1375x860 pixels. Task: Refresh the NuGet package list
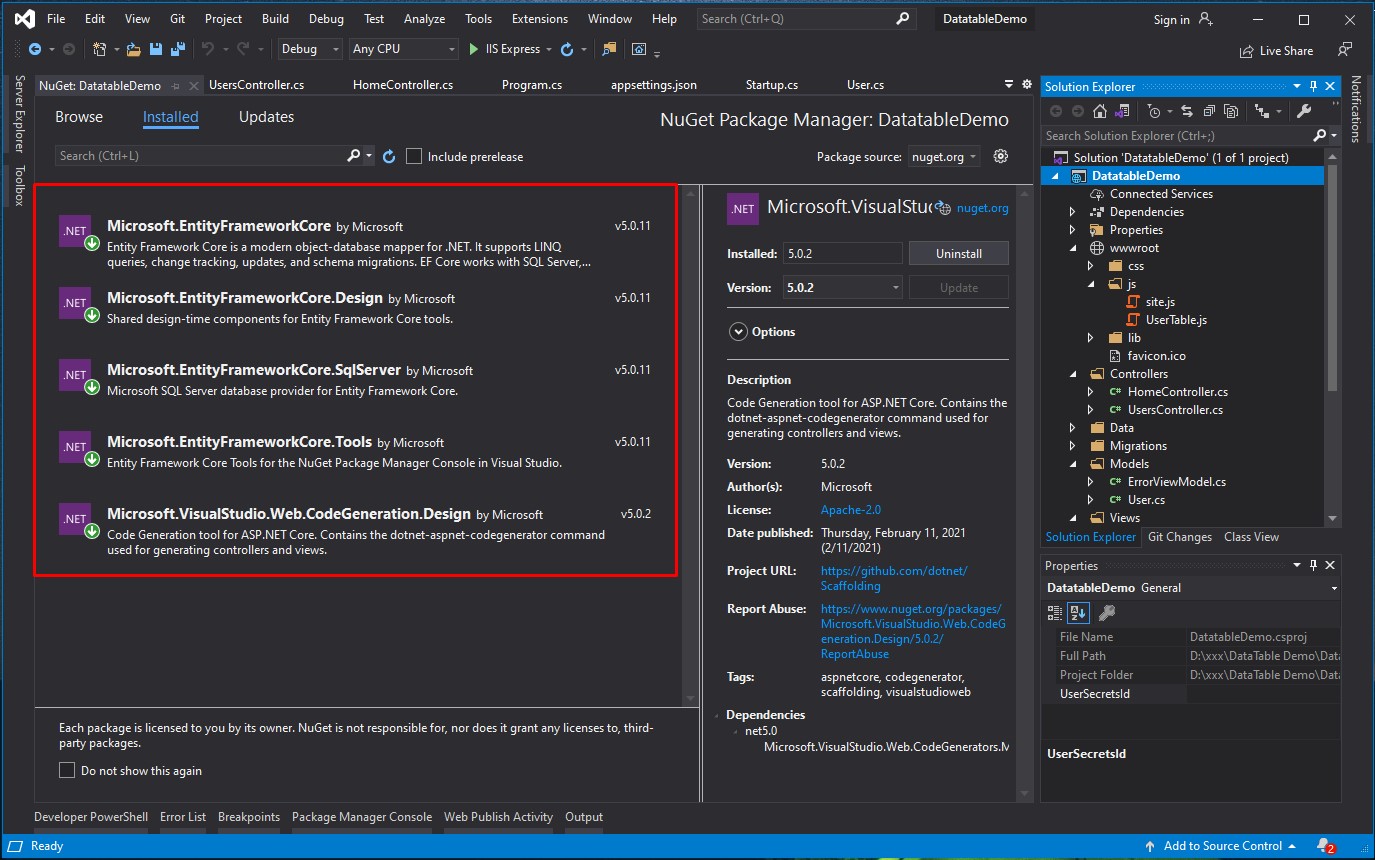389,156
